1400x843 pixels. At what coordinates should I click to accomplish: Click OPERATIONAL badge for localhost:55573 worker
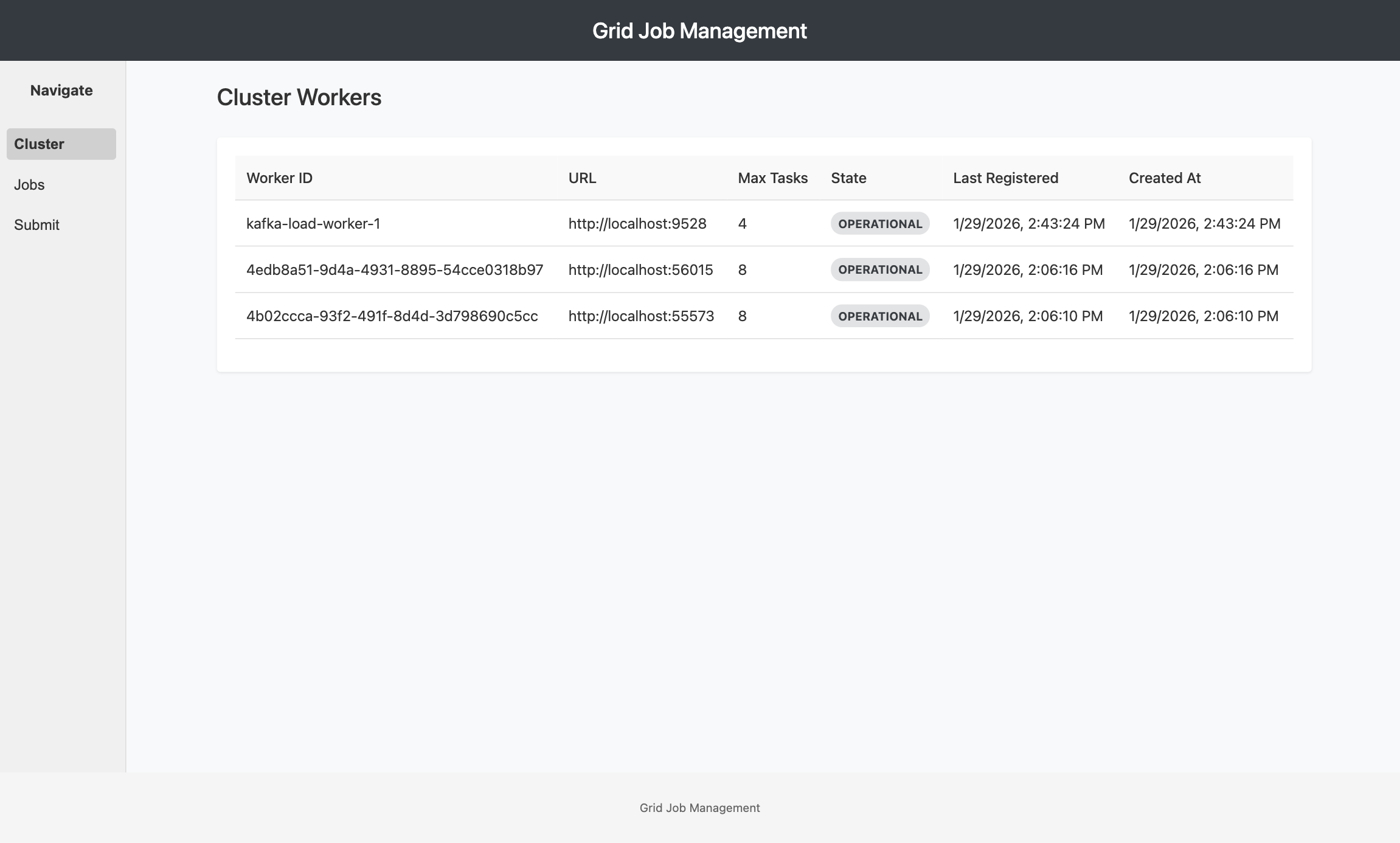[x=879, y=316]
